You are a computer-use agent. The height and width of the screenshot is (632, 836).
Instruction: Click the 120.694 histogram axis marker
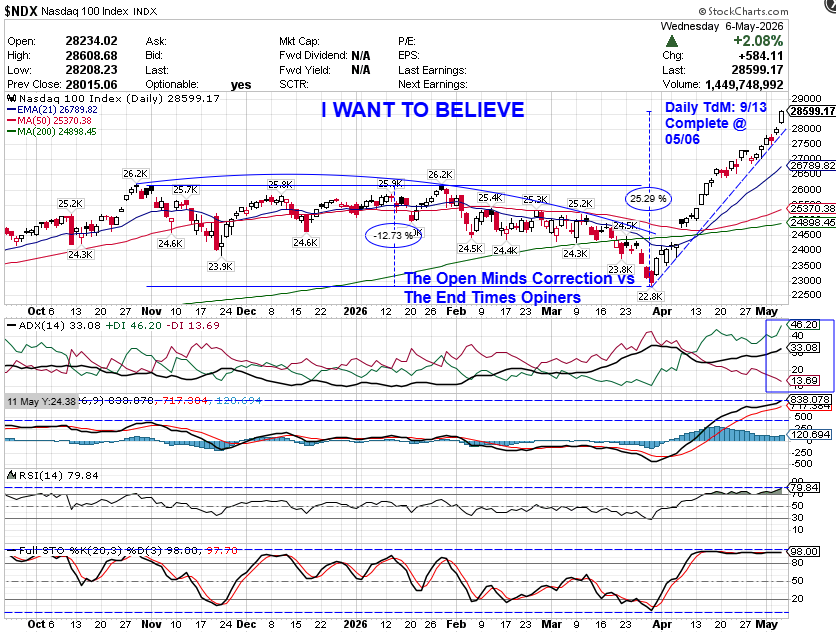click(809, 435)
